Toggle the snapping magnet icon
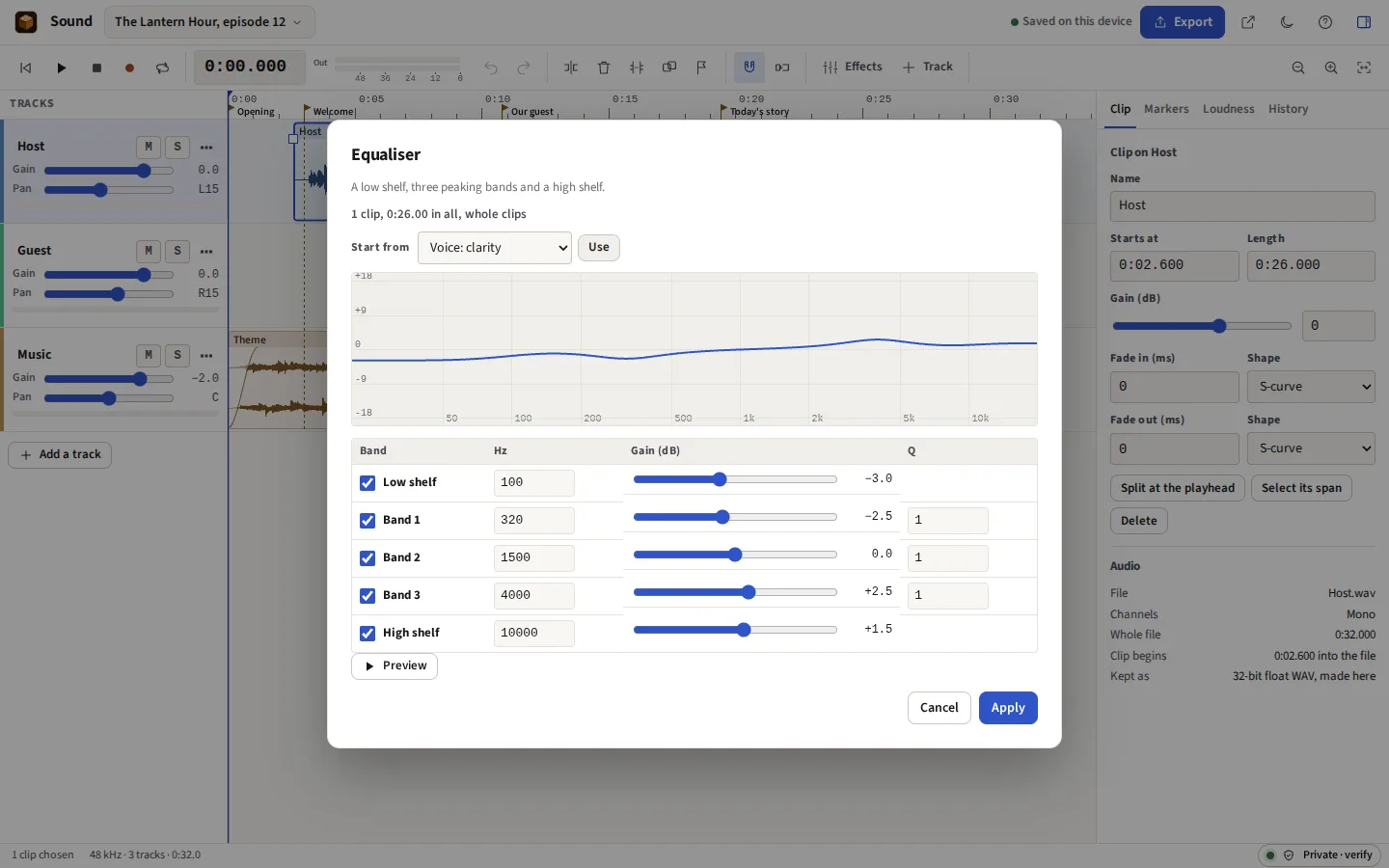1389x868 pixels. tap(749, 68)
